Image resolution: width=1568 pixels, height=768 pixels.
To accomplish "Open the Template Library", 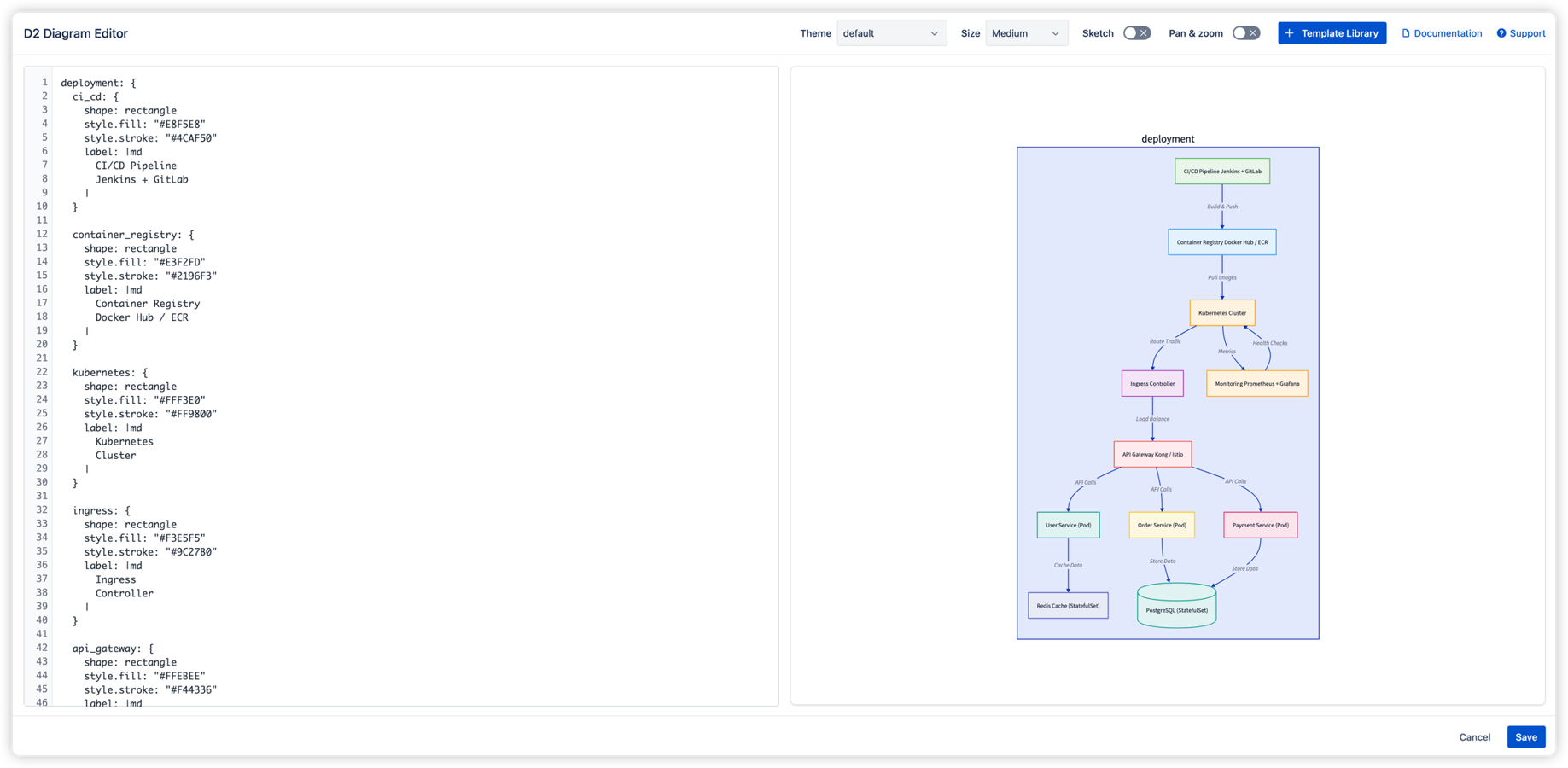I will point(1332,32).
